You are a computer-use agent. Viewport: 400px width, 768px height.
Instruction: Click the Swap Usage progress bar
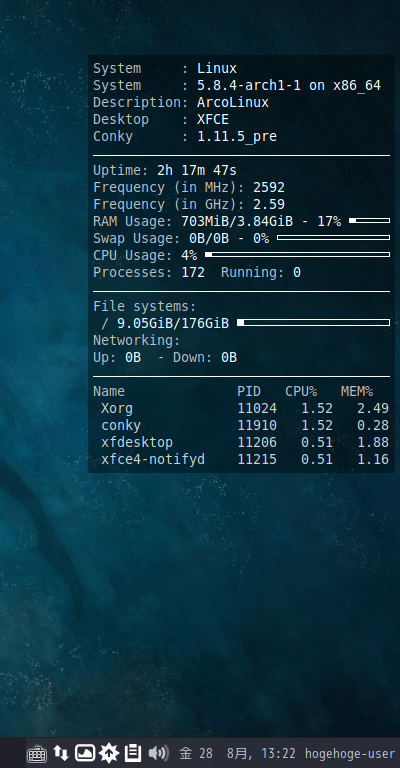pyautogui.click(x=333, y=238)
